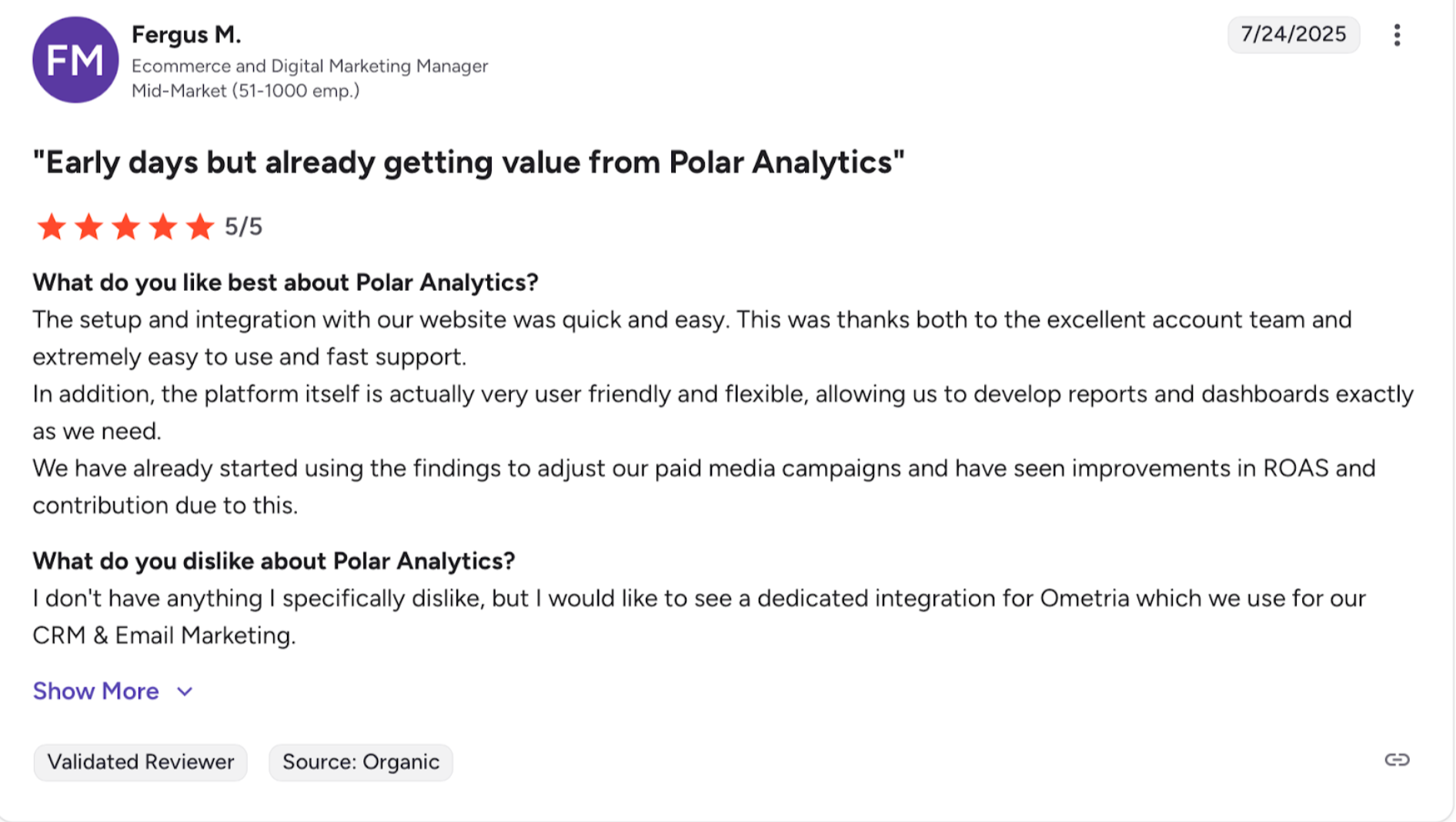This screenshot has width=1456, height=822.
Task: Click the Ecommerce and Digital Marketing Manager title
Action: 309,66
